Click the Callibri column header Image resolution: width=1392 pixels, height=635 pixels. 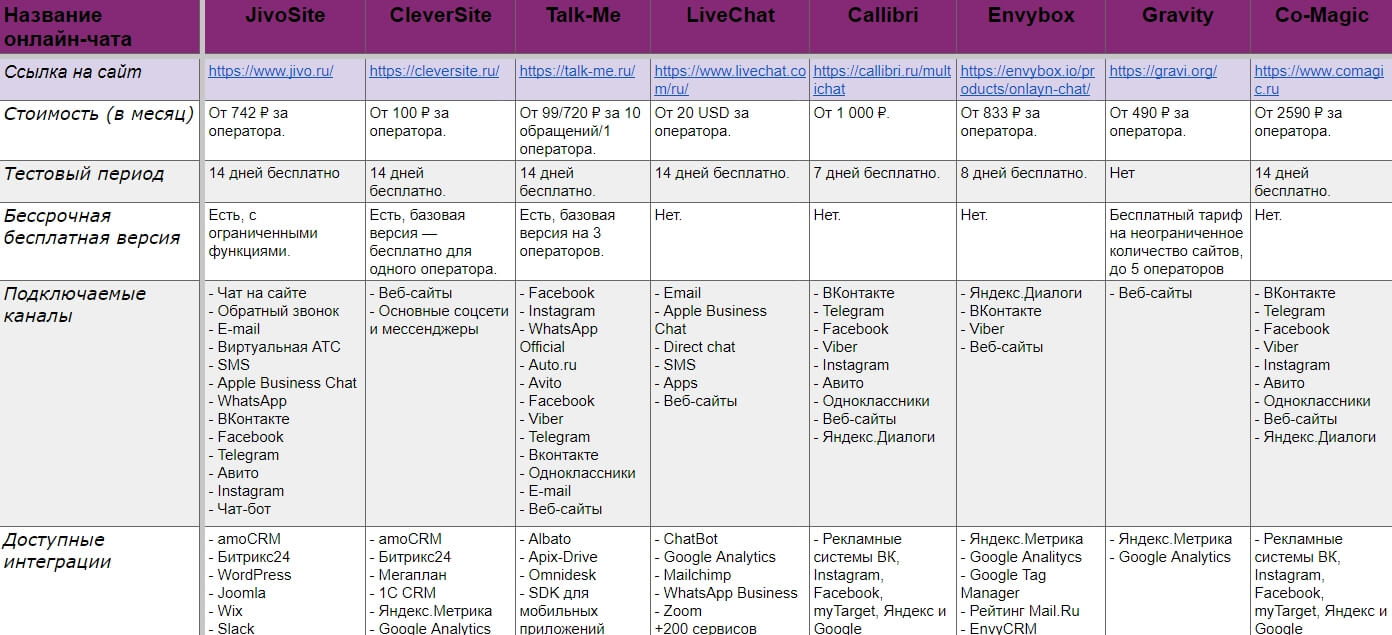tap(882, 27)
